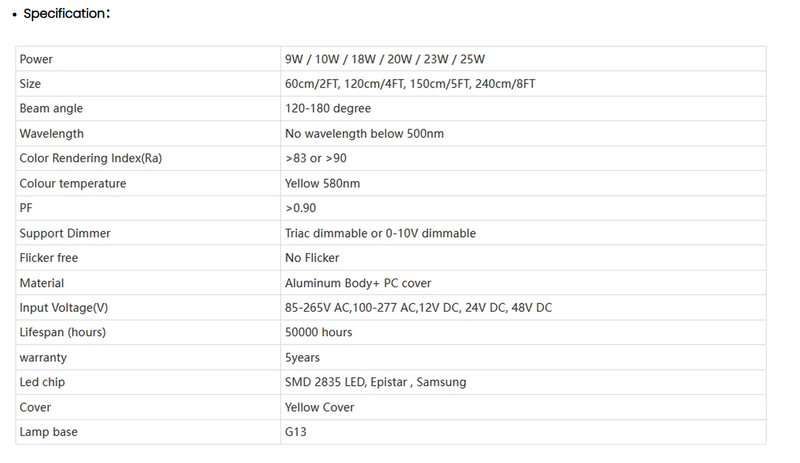The width and height of the screenshot is (800, 463).
Task: Click the Yellow Cover value
Action: [319, 407]
